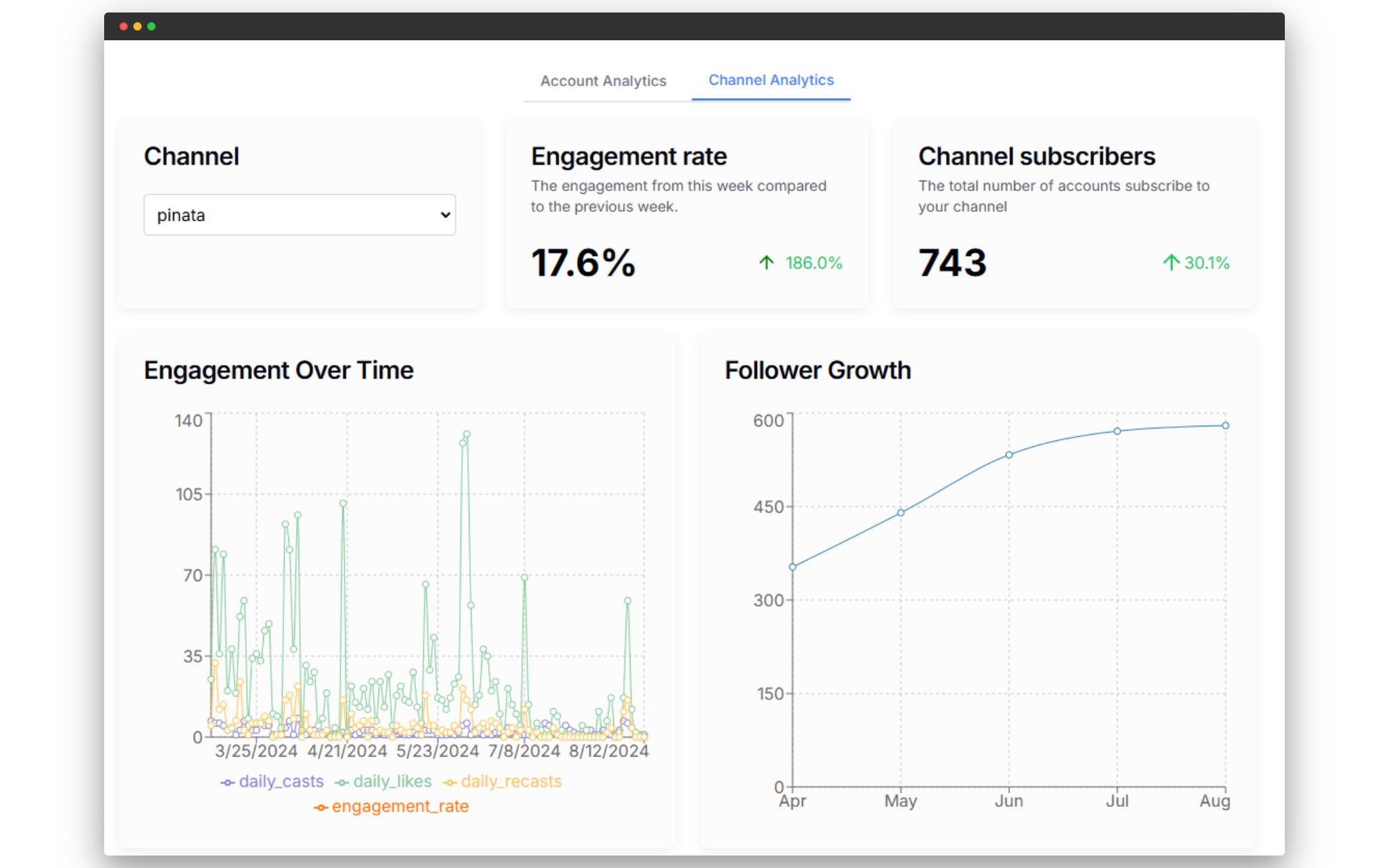Click the Engagement Over Time title

[278, 371]
